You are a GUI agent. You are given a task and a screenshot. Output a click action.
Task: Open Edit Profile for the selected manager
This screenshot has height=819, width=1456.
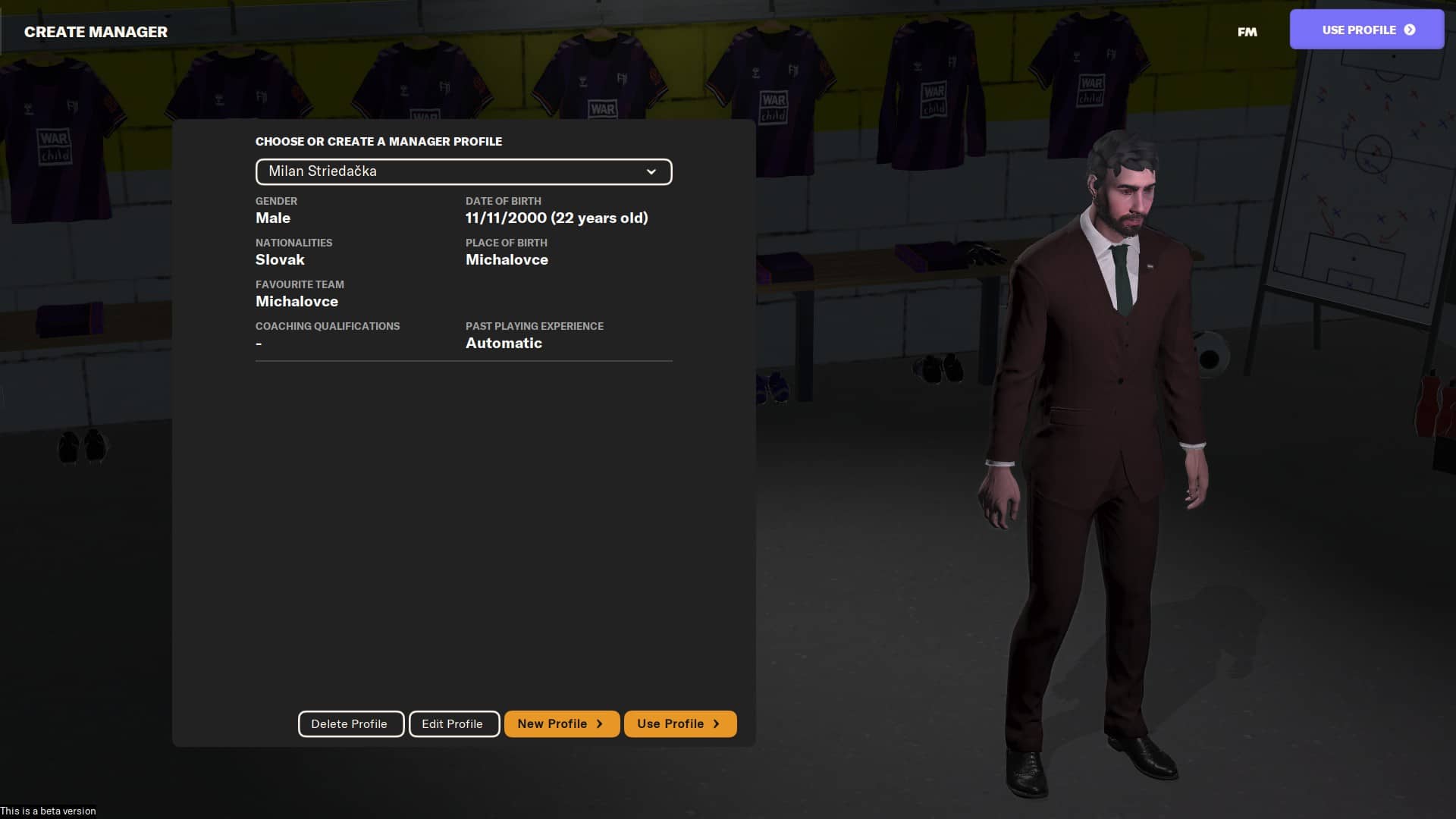[454, 723]
